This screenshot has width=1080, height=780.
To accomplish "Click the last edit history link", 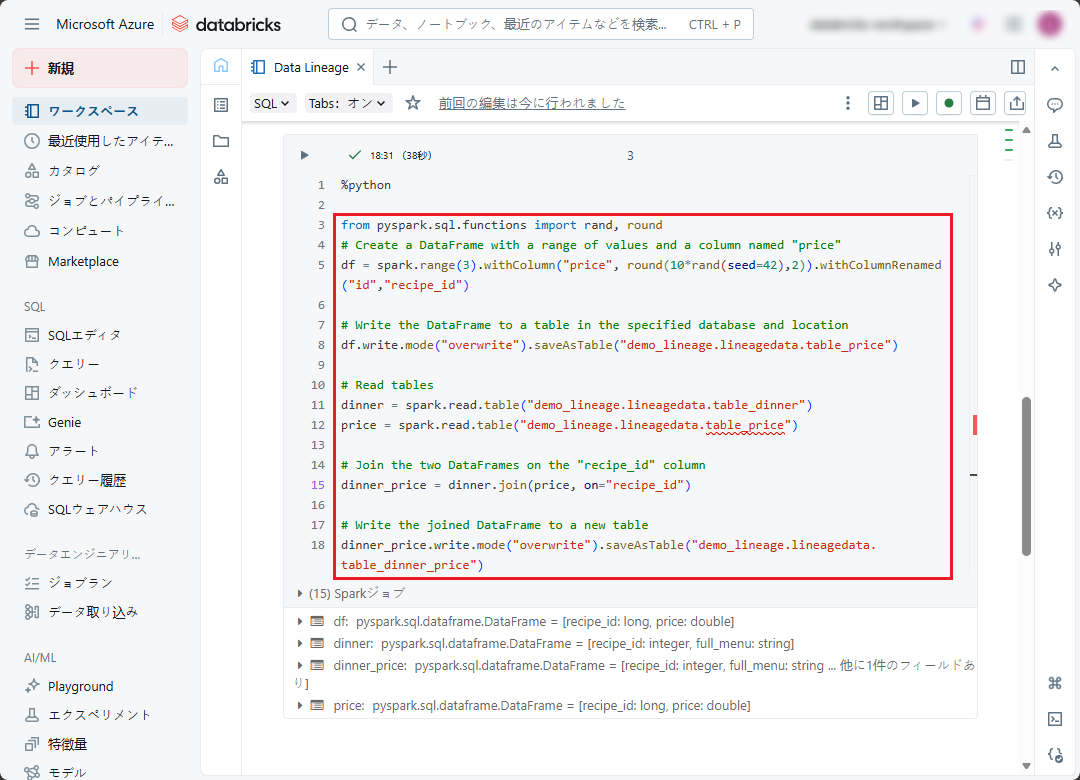I will (531, 103).
